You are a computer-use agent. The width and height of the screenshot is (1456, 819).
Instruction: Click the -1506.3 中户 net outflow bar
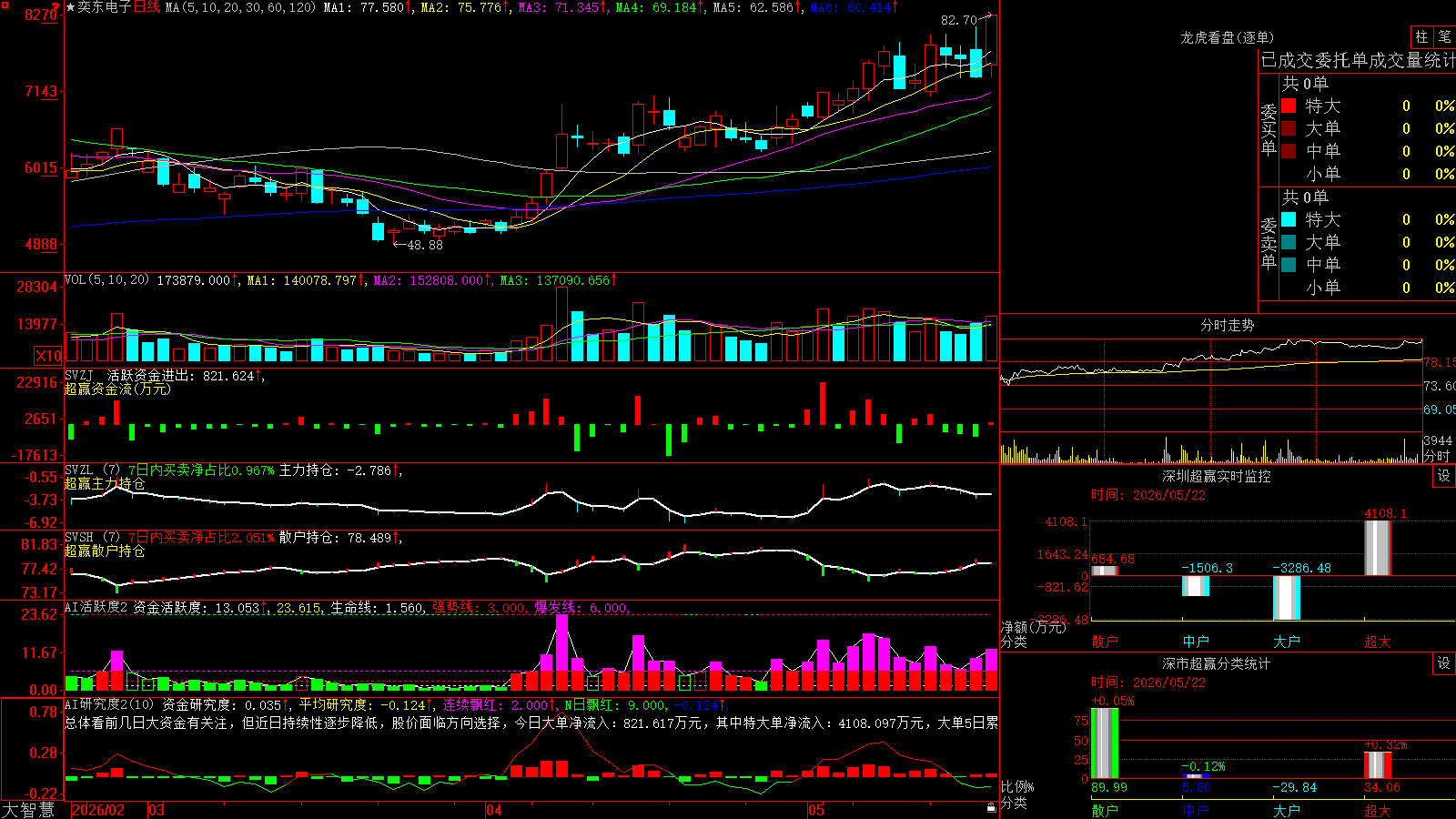click(x=1196, y=586)
